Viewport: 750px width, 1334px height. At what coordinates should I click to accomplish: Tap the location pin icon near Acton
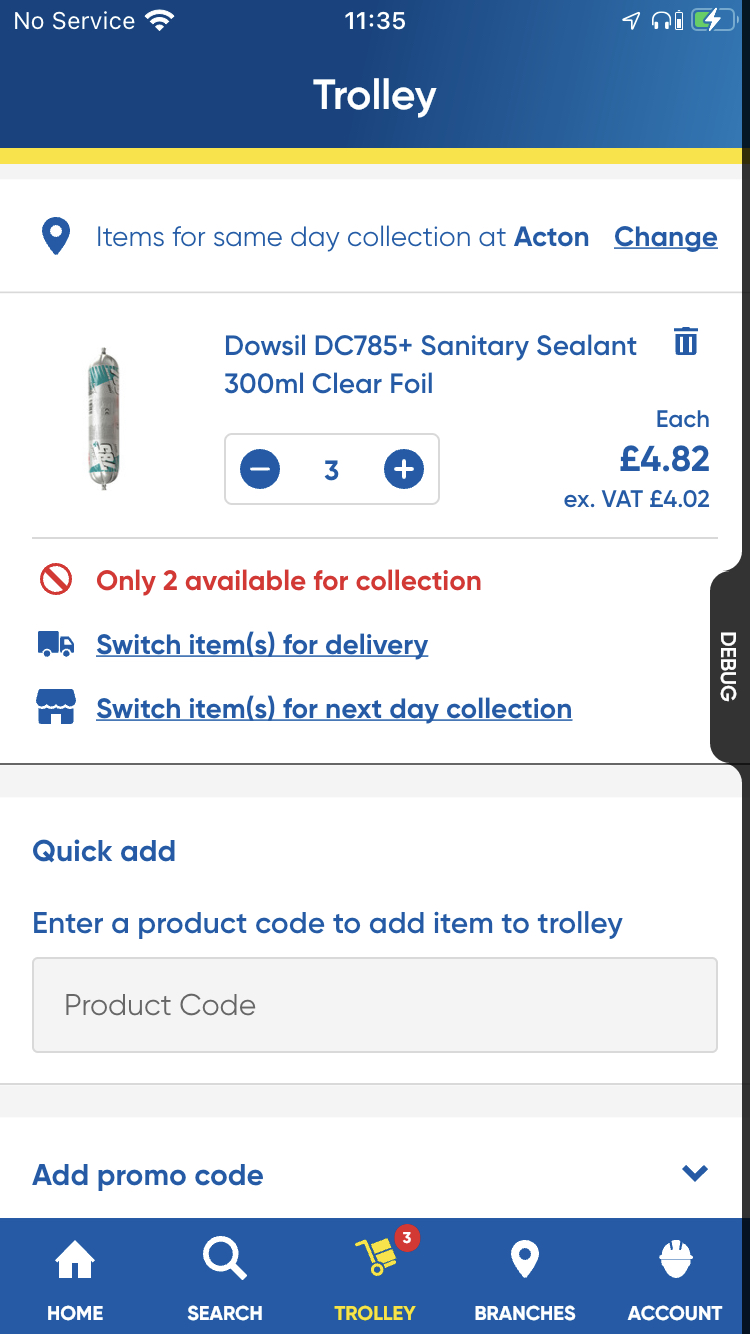[56, 238]
